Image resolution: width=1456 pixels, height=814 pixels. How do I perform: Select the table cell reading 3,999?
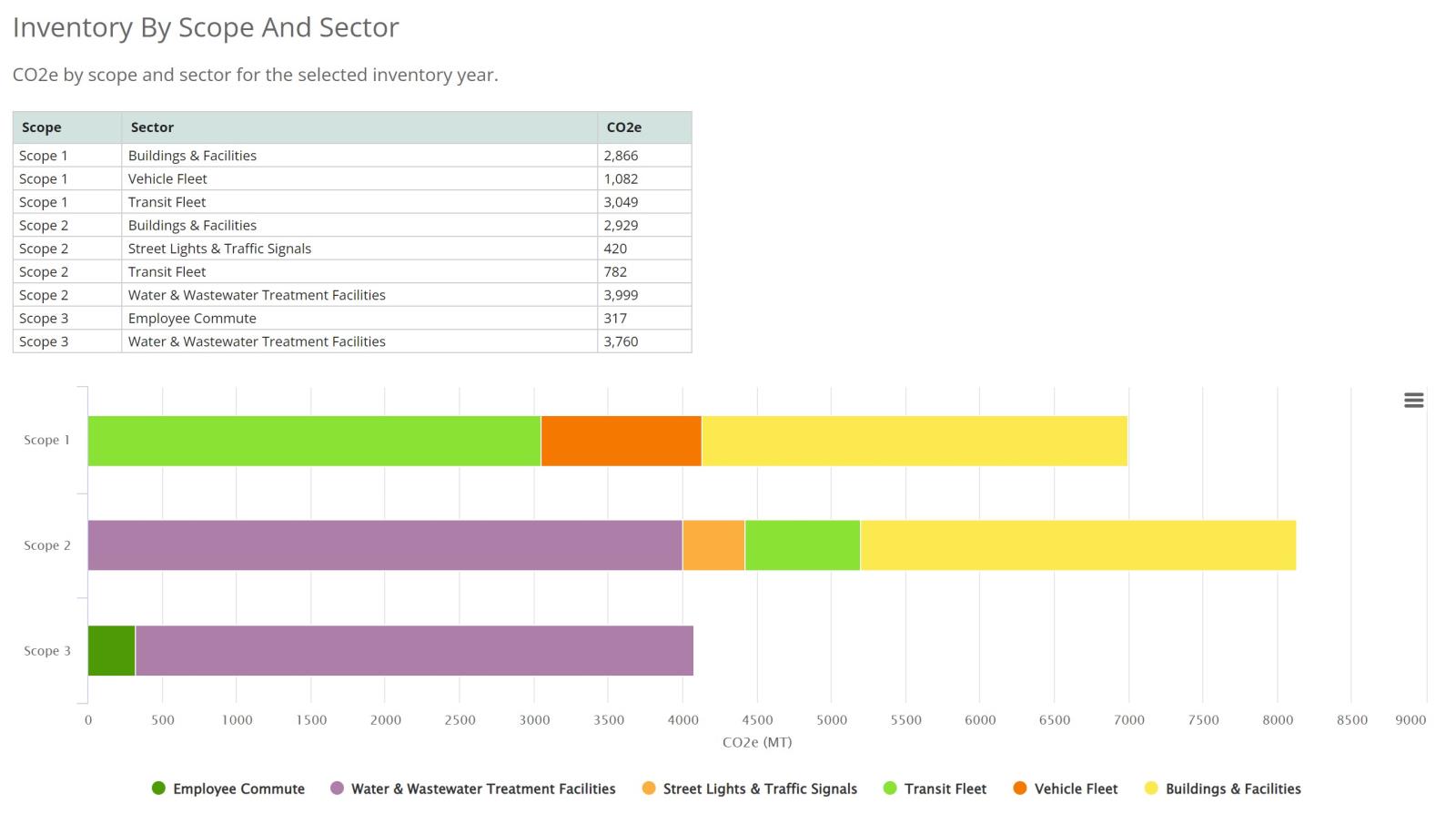[644, 295]
